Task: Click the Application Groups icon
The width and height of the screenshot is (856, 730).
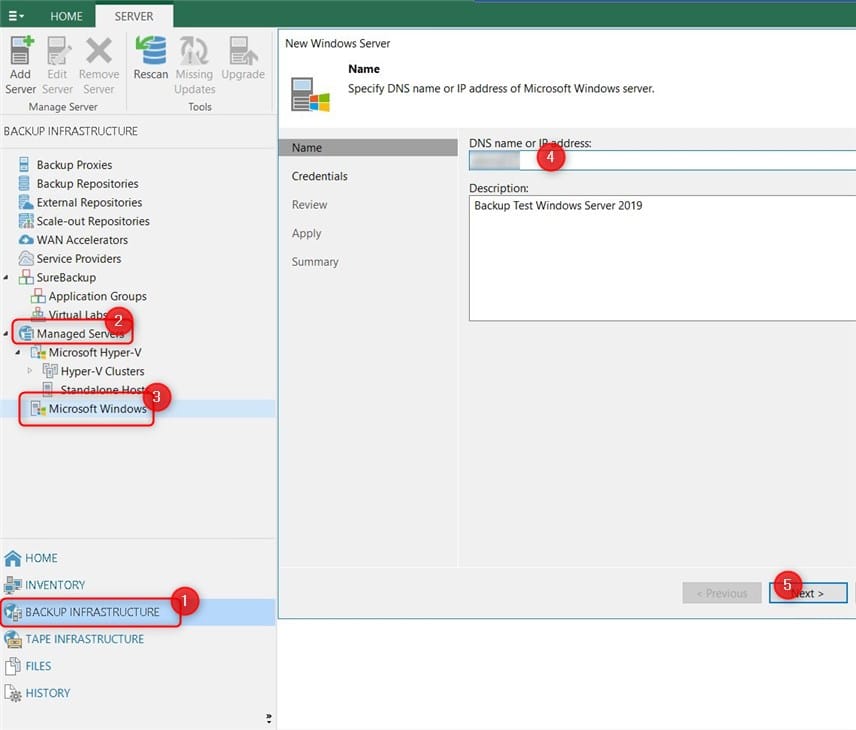Action: [x=38, y=296]
